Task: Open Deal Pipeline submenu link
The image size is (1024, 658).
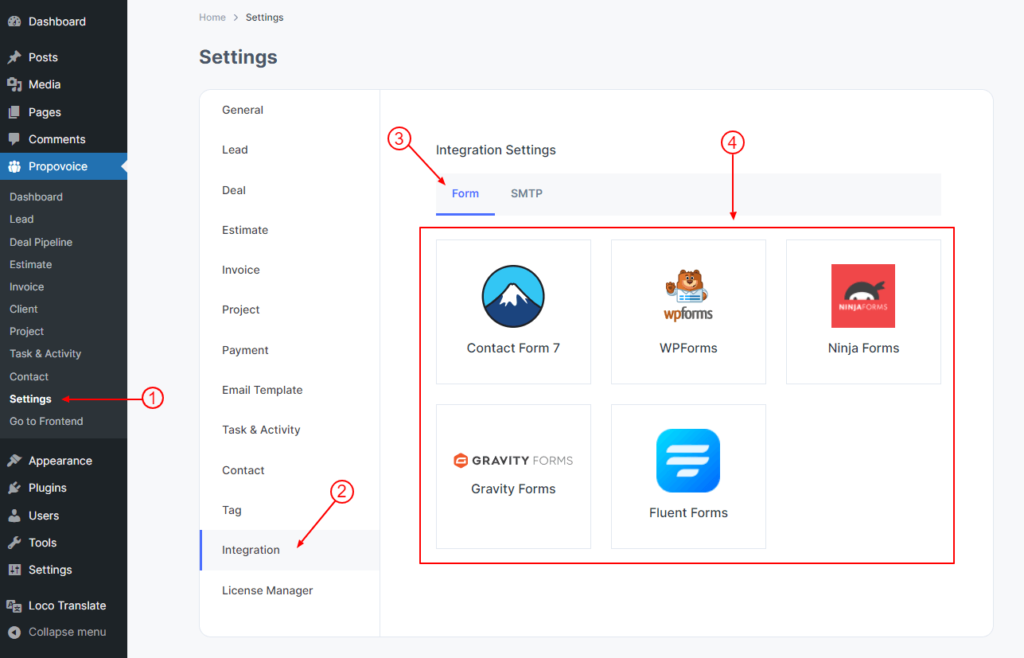Action: coord(40,242)
